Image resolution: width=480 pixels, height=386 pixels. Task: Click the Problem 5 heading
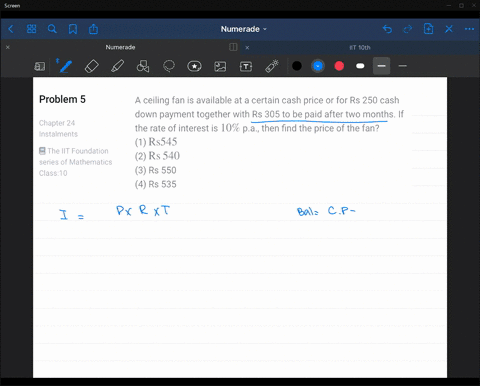pos(62,99)
